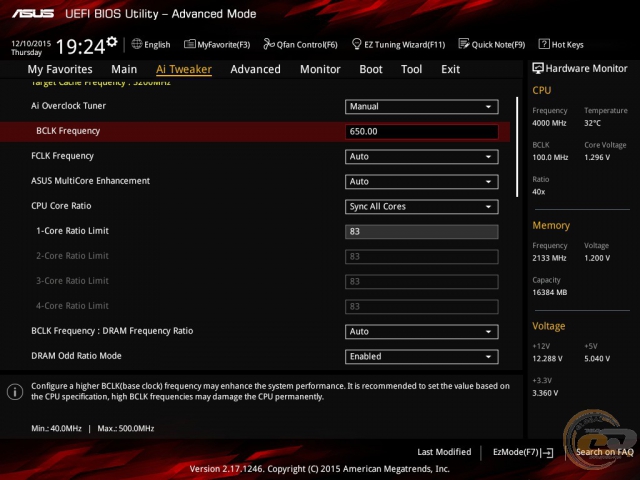Open the Boot tab
The width and height of the screenshot is (640, 480).
point(371,69)
